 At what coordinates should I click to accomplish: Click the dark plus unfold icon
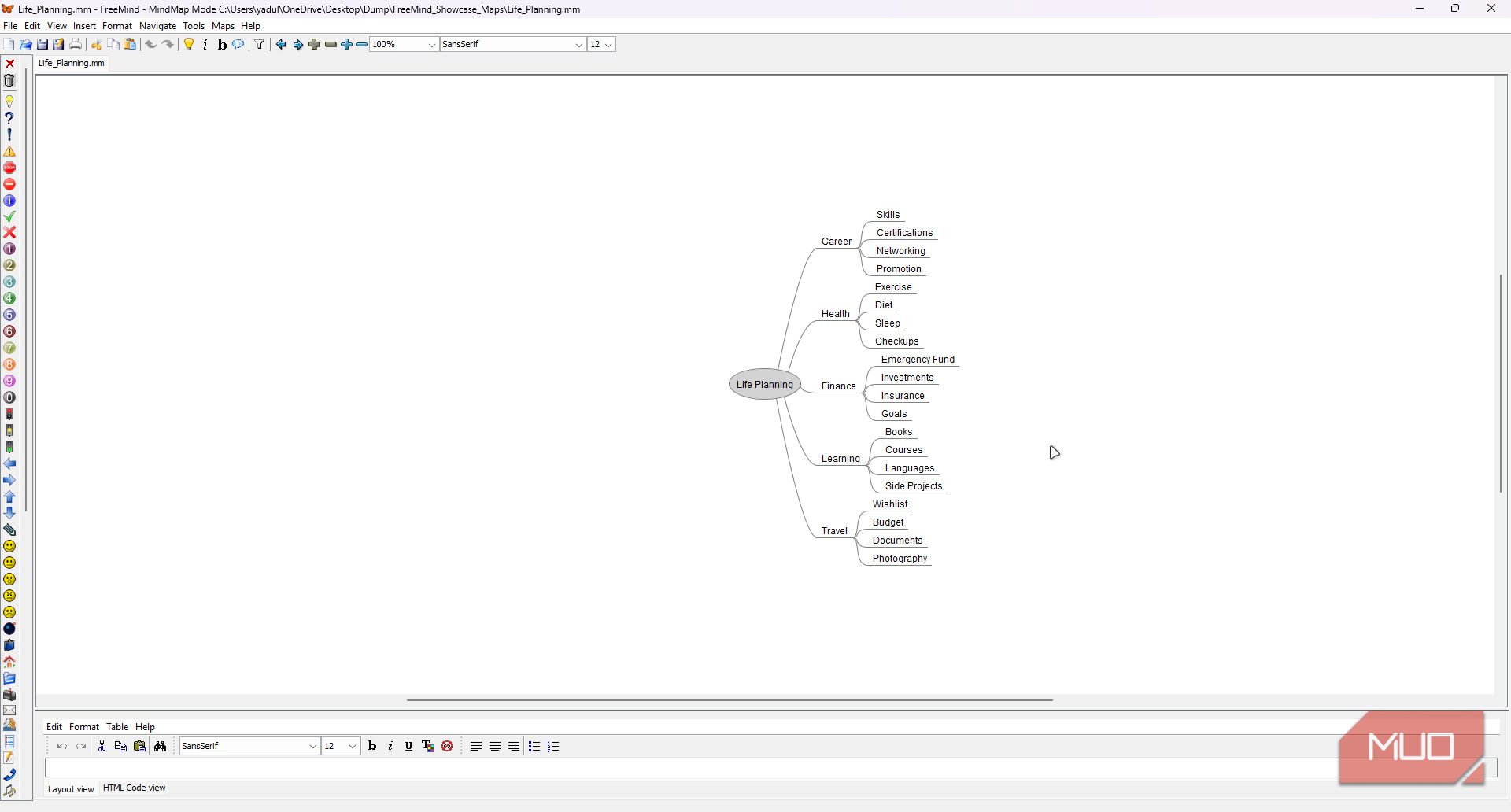(x=314, y=45)
